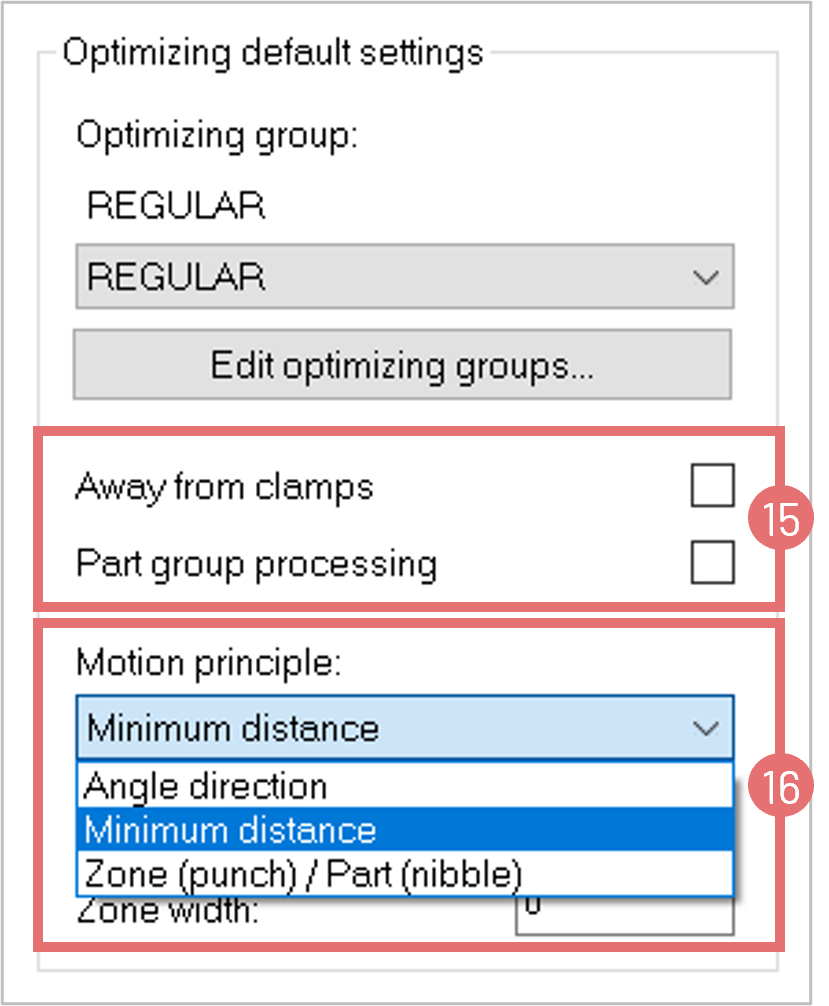Image resolution: width=829 pixels, height=1006 pixels.
Task: Click the red number 16 badge
Action: click(781, 787)
